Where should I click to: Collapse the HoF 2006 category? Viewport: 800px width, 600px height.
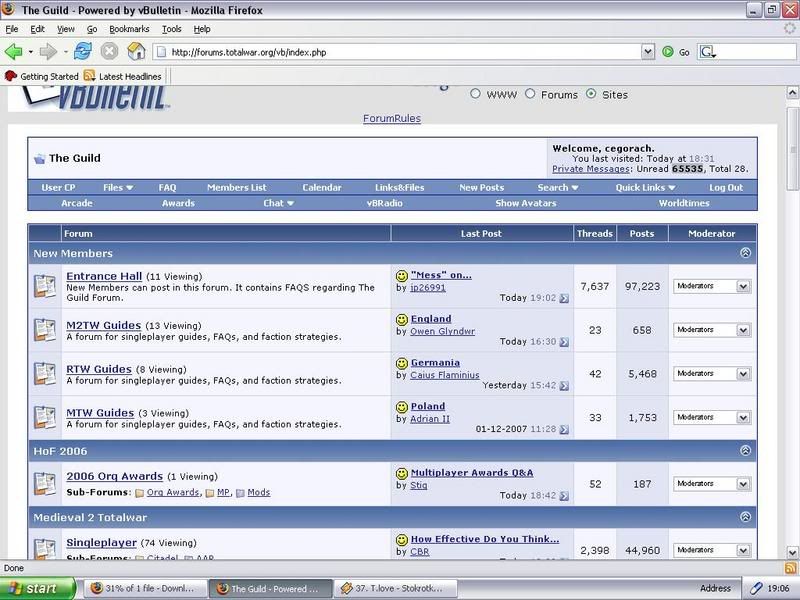(x=745, y=451)
